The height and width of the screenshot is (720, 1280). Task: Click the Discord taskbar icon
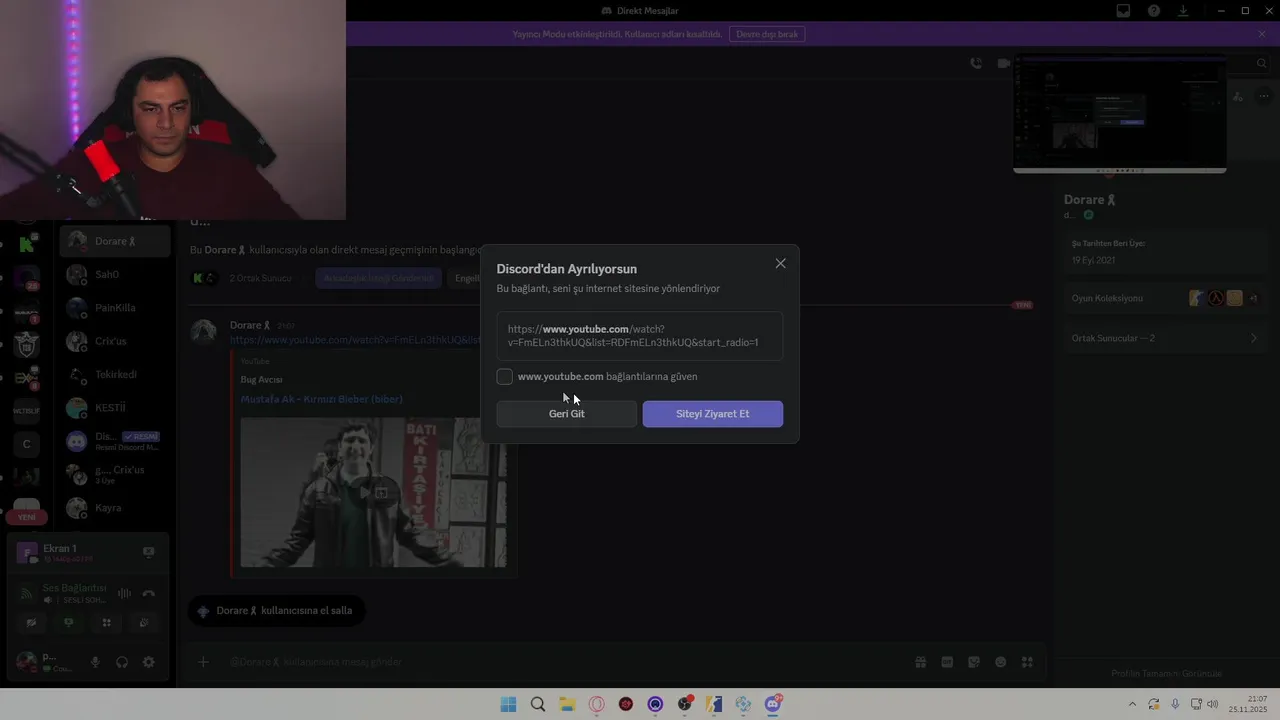tap(773, 704)
